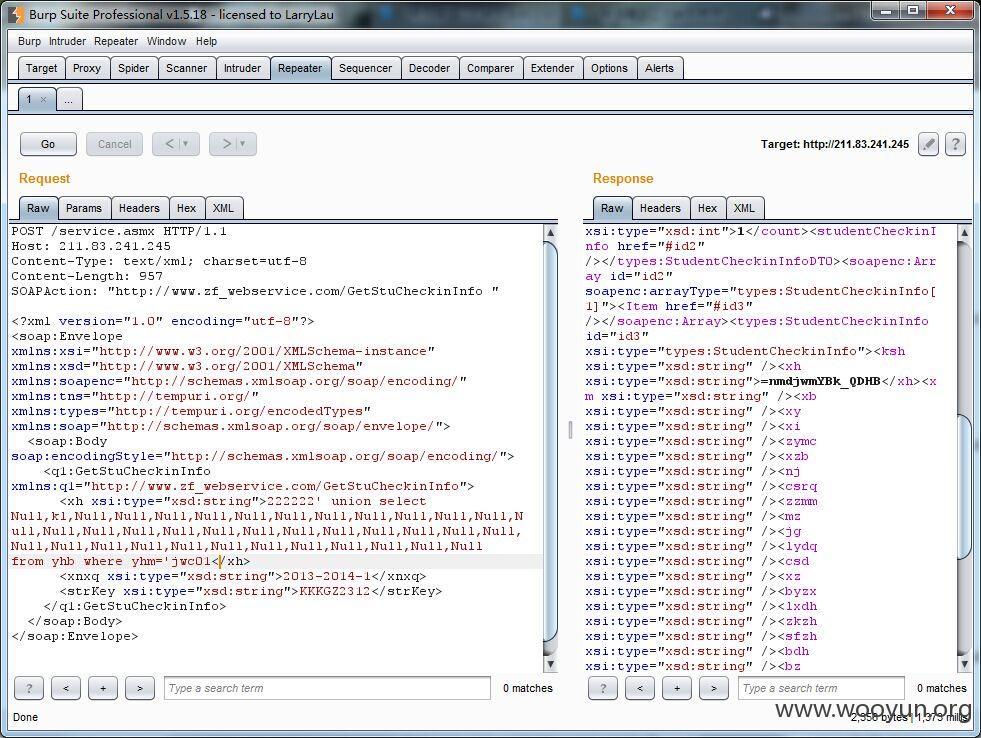This screenshot has height=738, width=981.
Task: Switch to the Scanner tab
Action: [186, 68]
